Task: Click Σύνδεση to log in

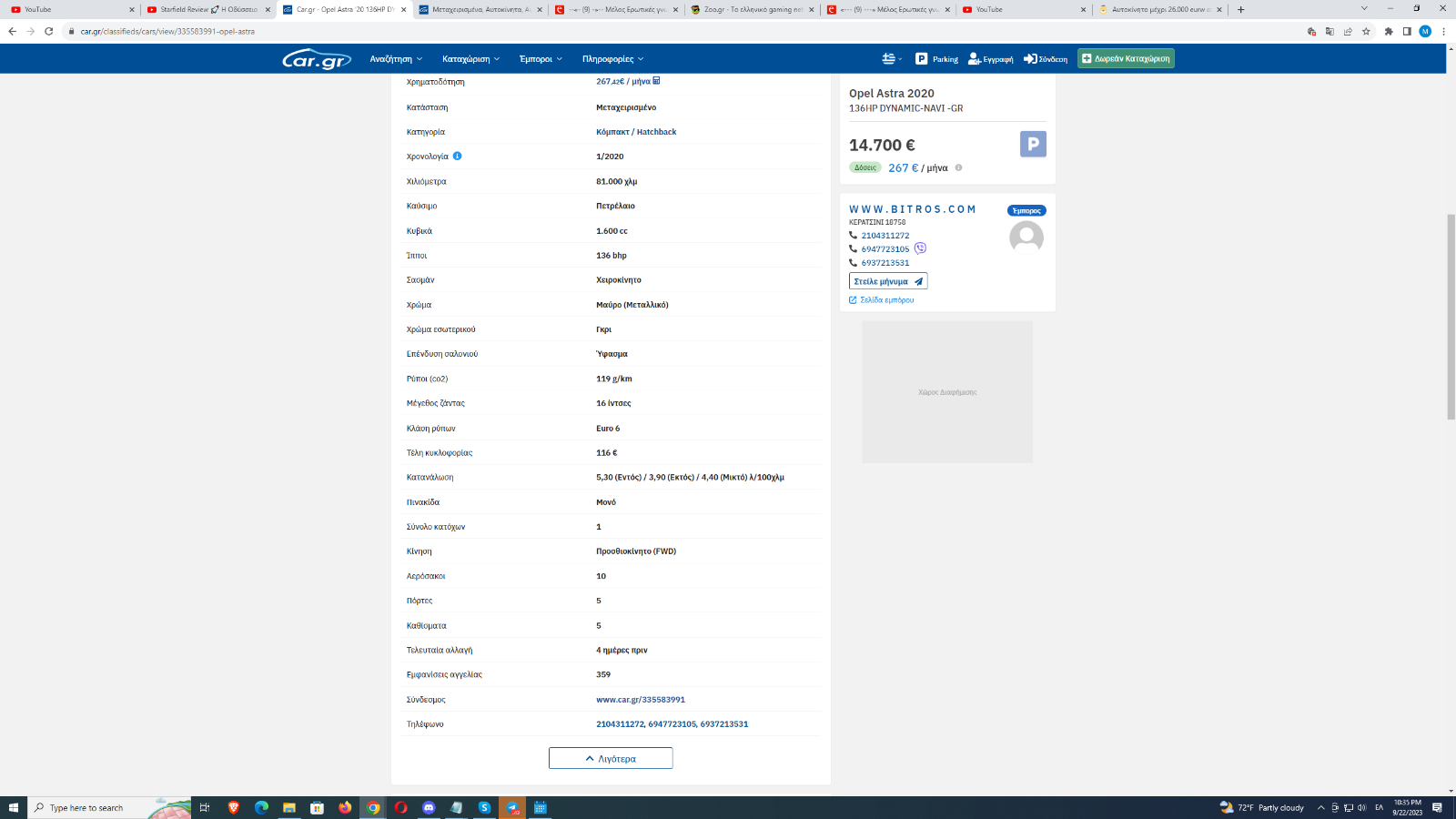Action: coord(1046,59)
